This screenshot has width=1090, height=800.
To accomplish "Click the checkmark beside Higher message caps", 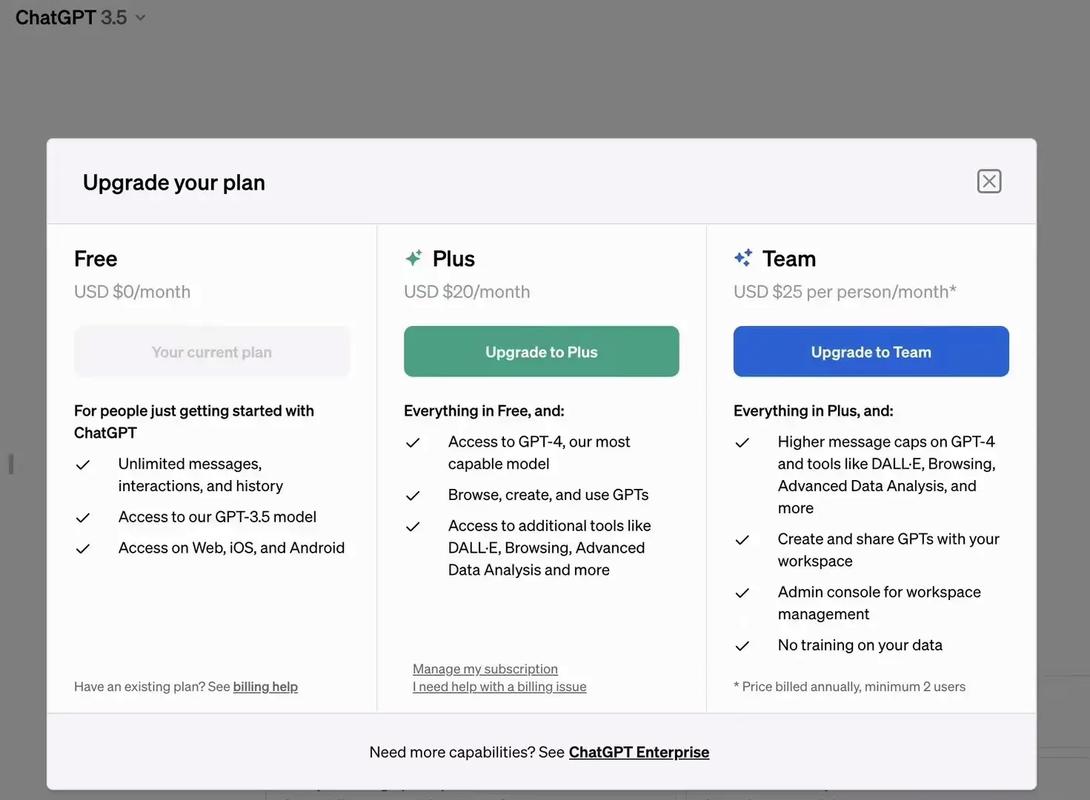I will (742, 443).
